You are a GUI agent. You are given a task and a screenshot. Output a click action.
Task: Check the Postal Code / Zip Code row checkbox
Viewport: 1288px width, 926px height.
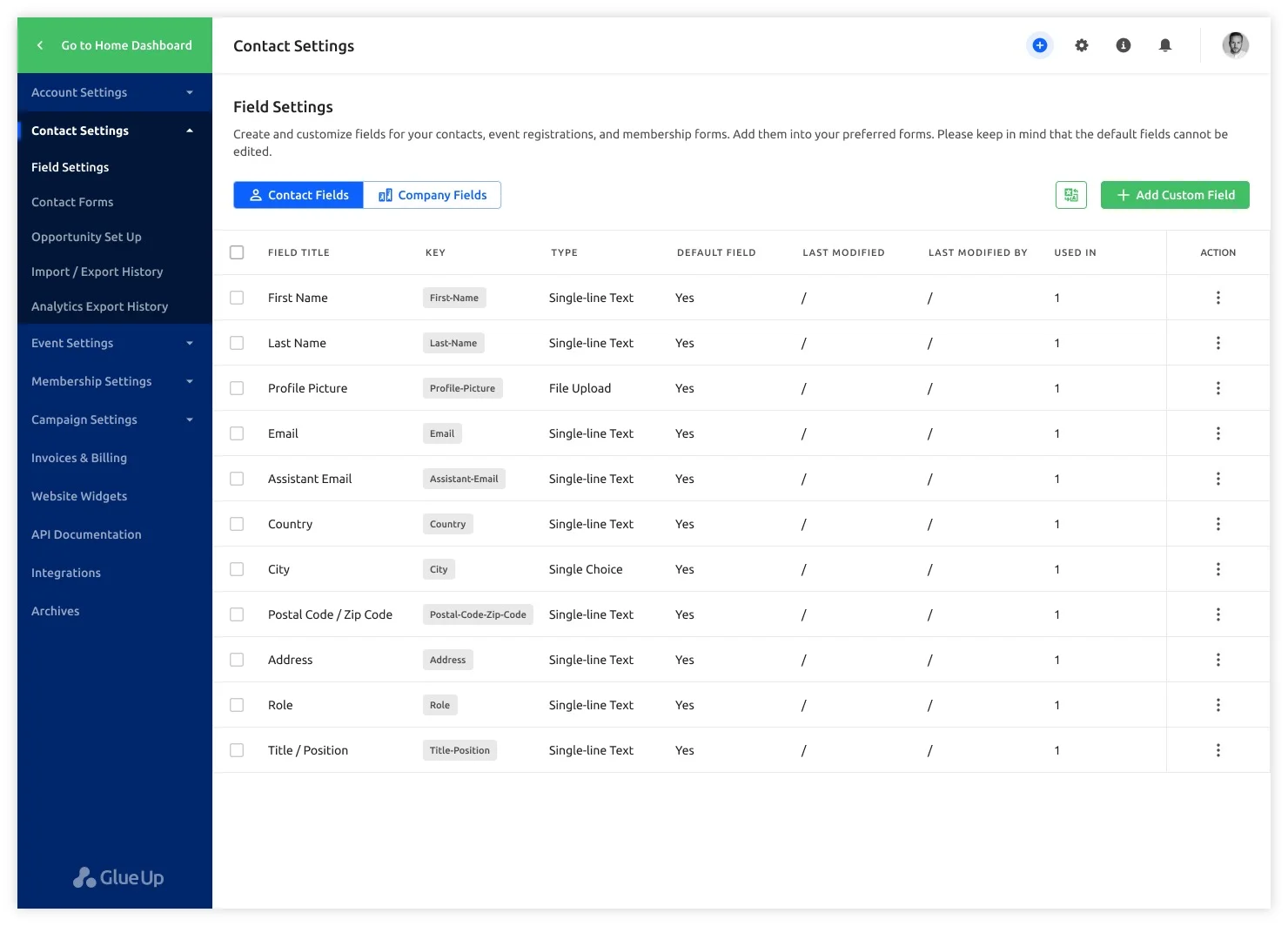pyautogui.click(x=237, y=614)
